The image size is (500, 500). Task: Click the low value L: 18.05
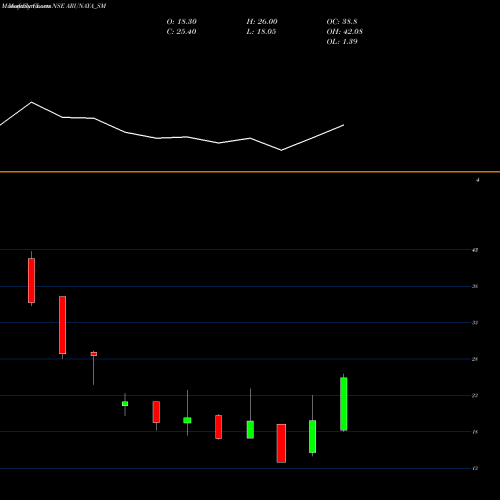(261, 32)
